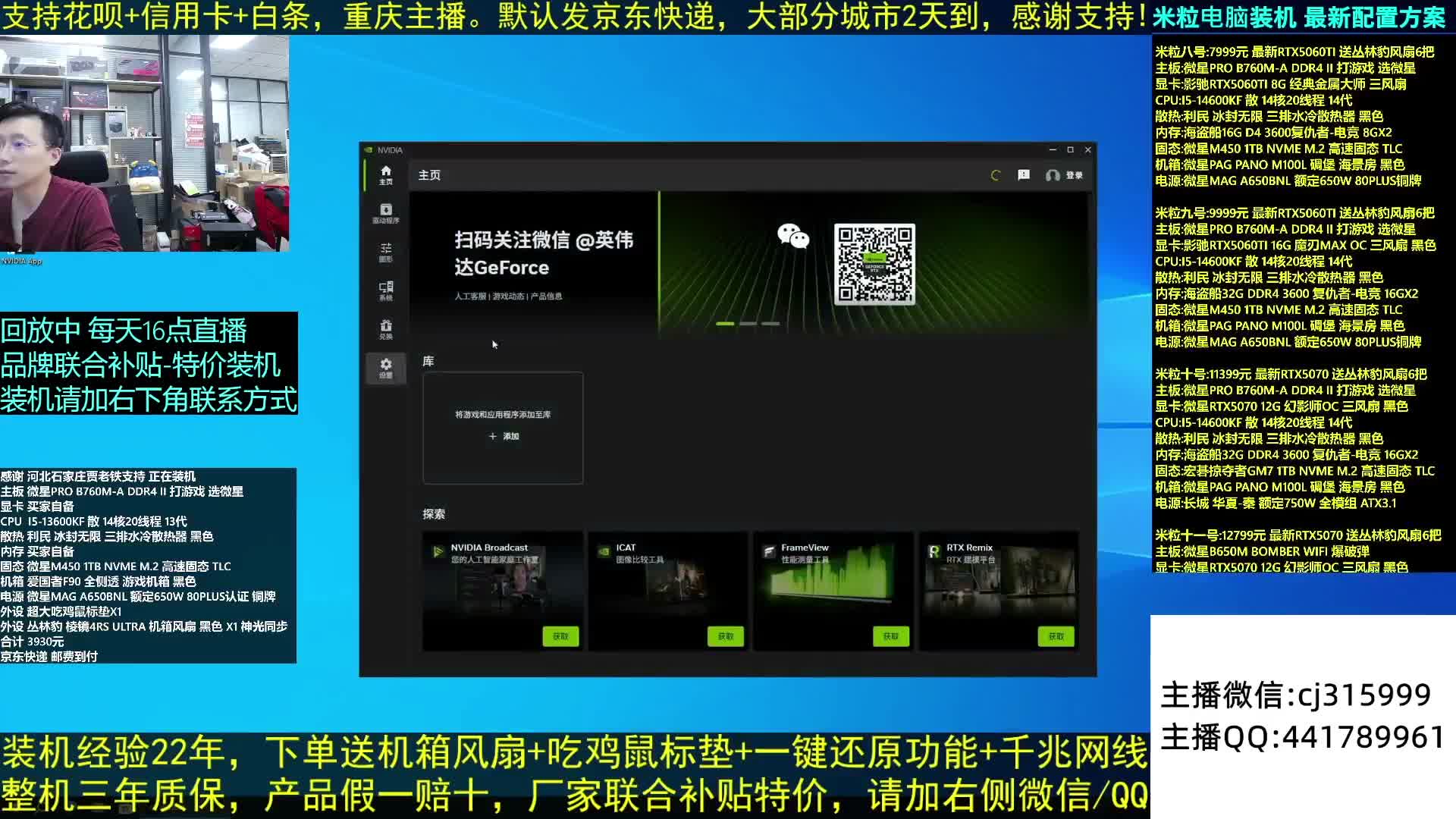This screenshot has height=819, width=1456.
Task: Open the System (系统) sidebar section
Action: 385,290
